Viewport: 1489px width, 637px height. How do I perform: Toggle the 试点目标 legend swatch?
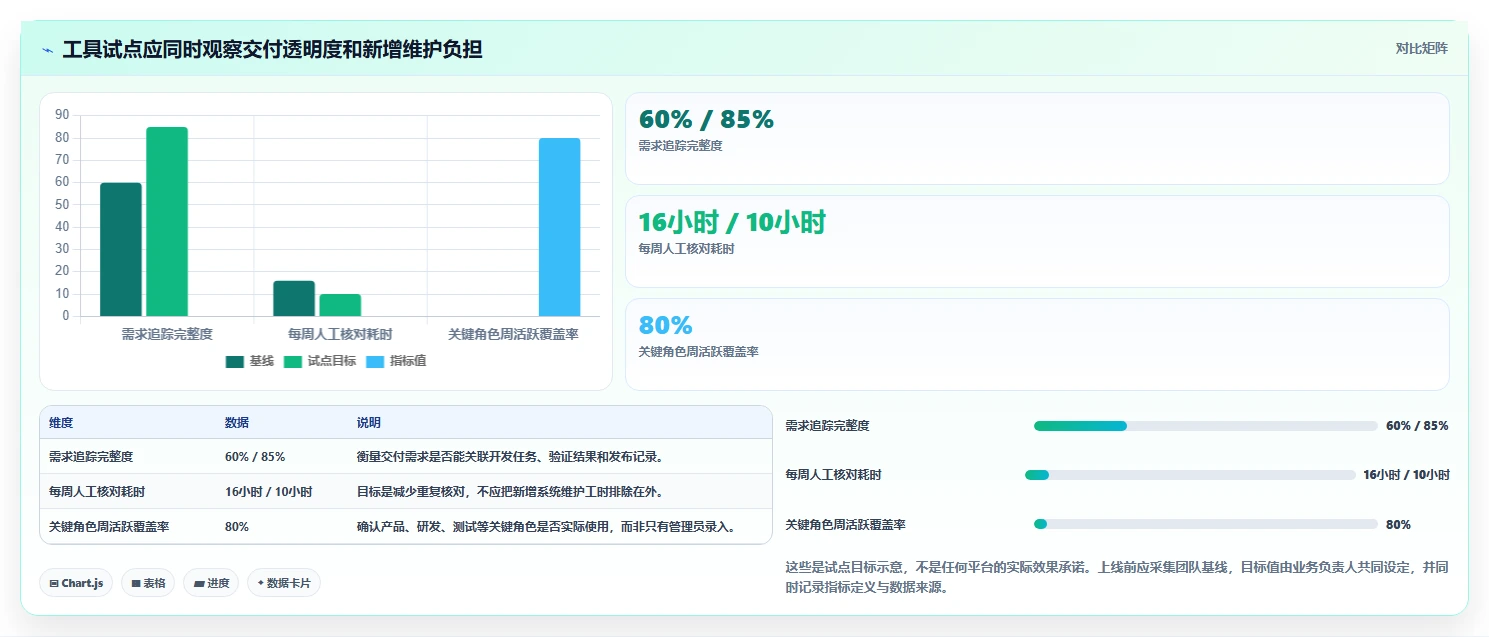pos(293,361)
